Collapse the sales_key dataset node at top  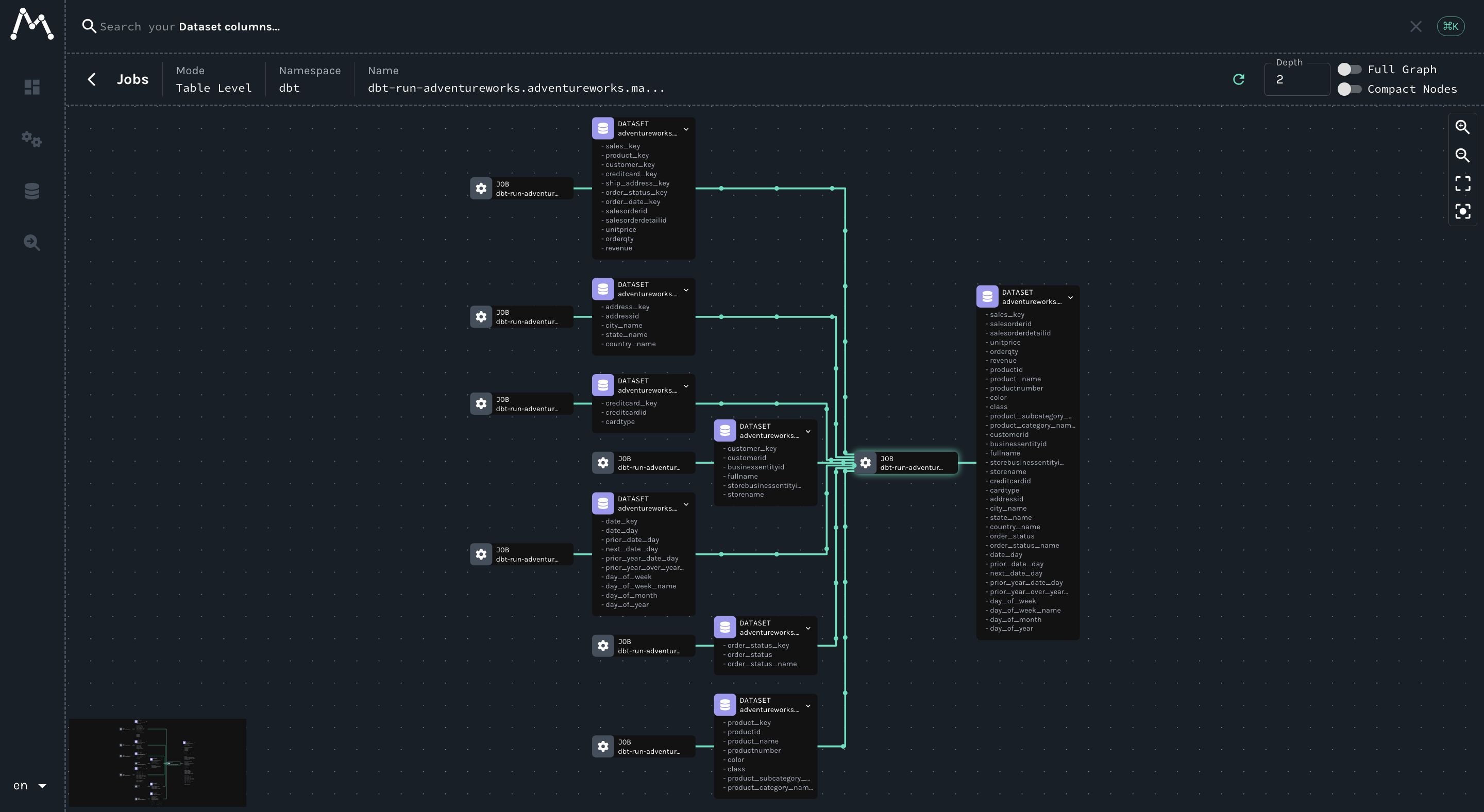(x=686, y=129)
